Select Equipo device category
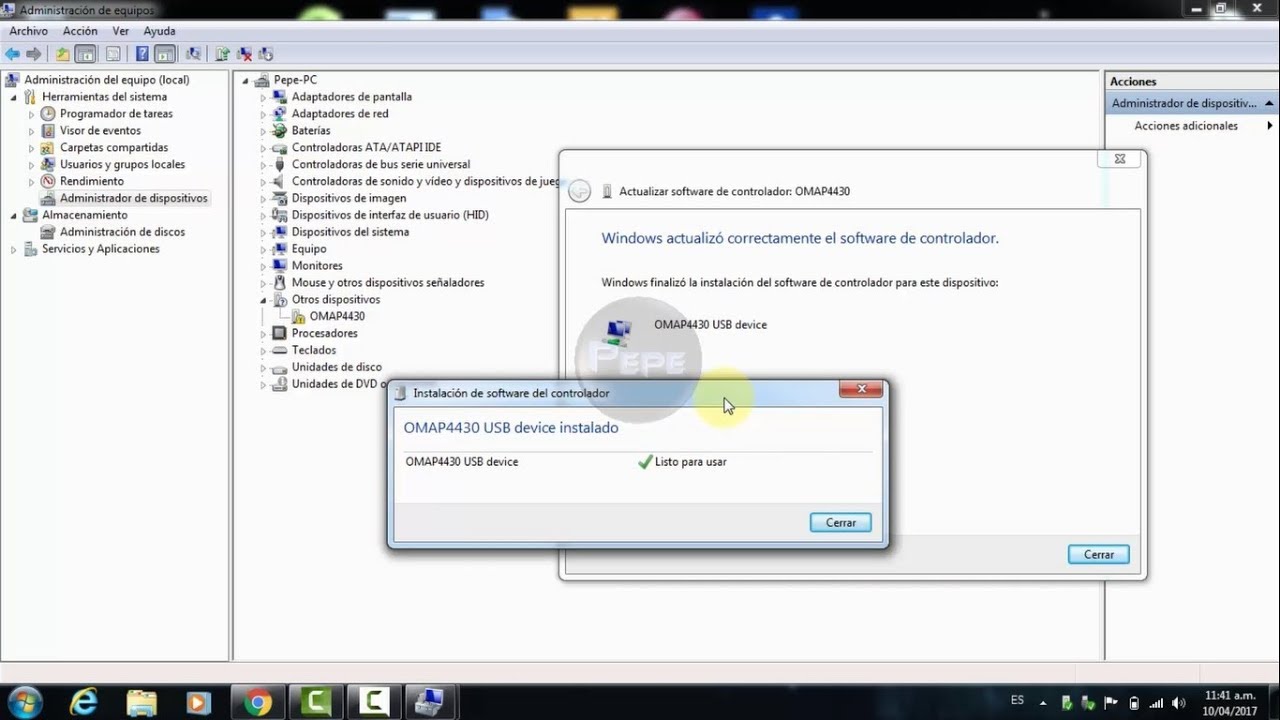 (x=309, y=249)
